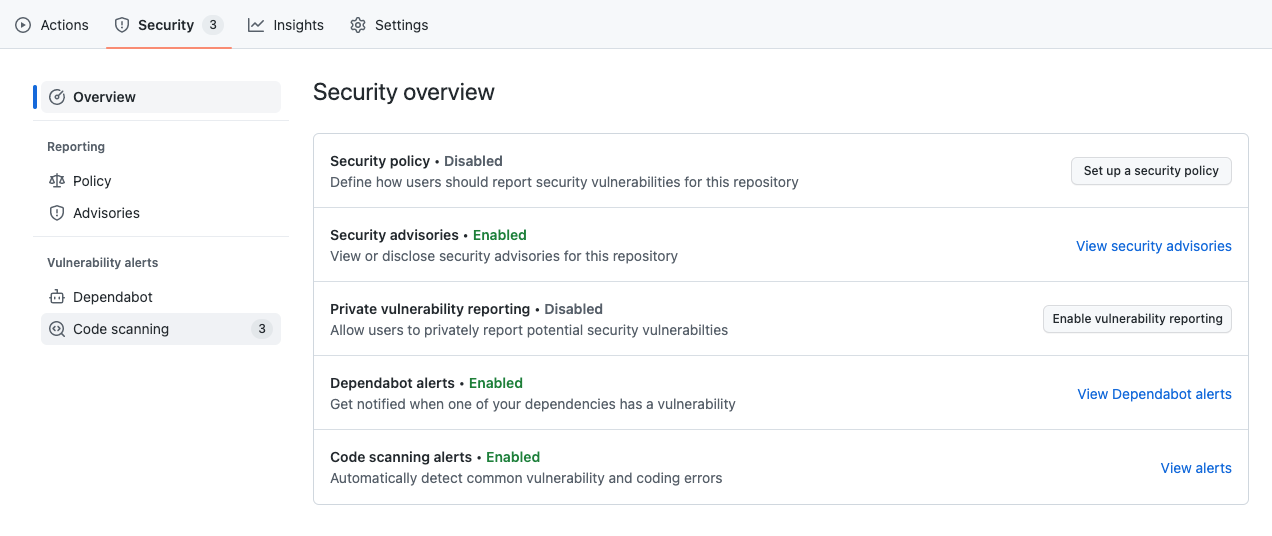Image resolution: width=1272 pixels, height=536 pixels.
Task: Open the Actions tab
Action: (x=64, y=25)
